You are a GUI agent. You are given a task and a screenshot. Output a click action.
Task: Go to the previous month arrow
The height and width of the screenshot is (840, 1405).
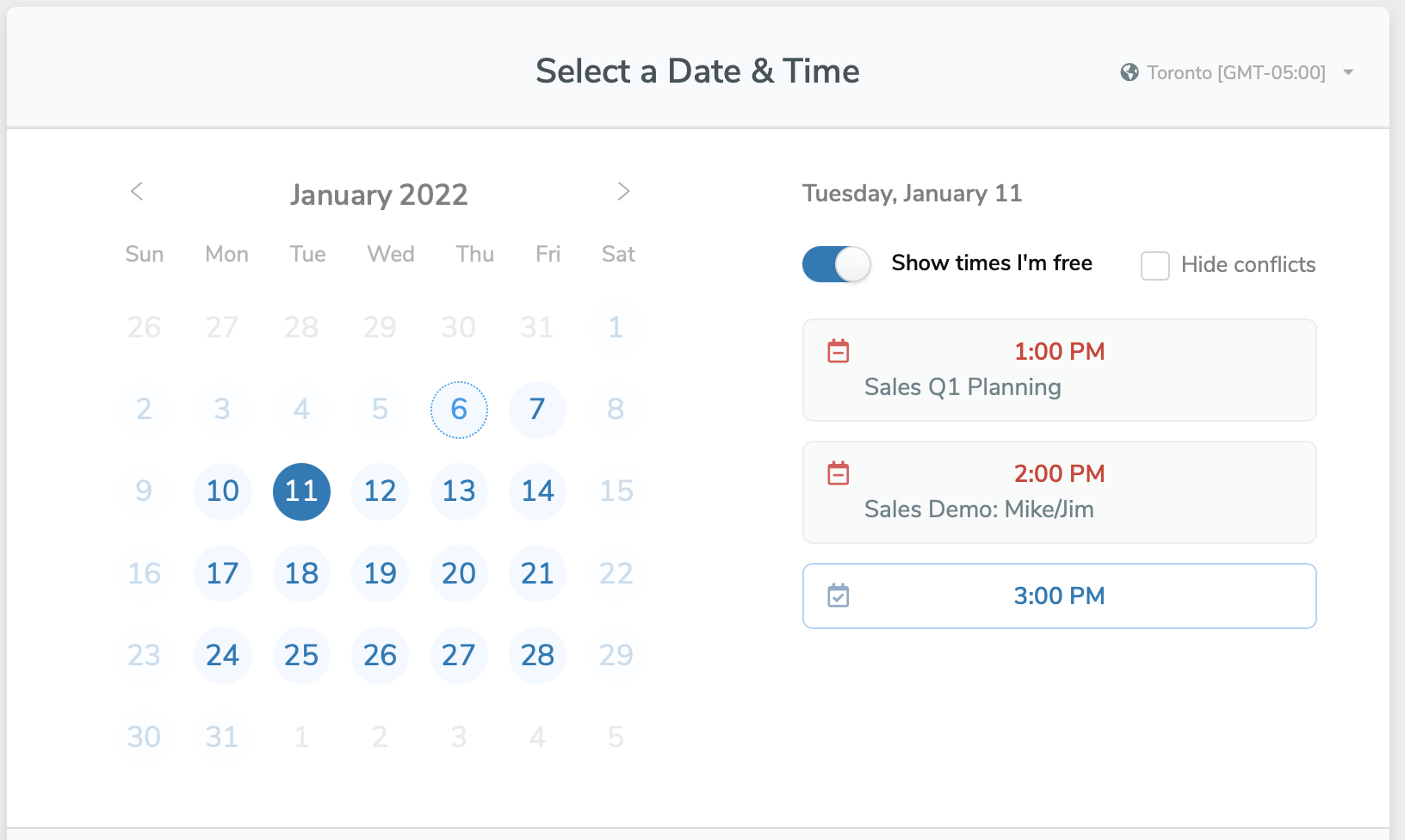(137, 192)
